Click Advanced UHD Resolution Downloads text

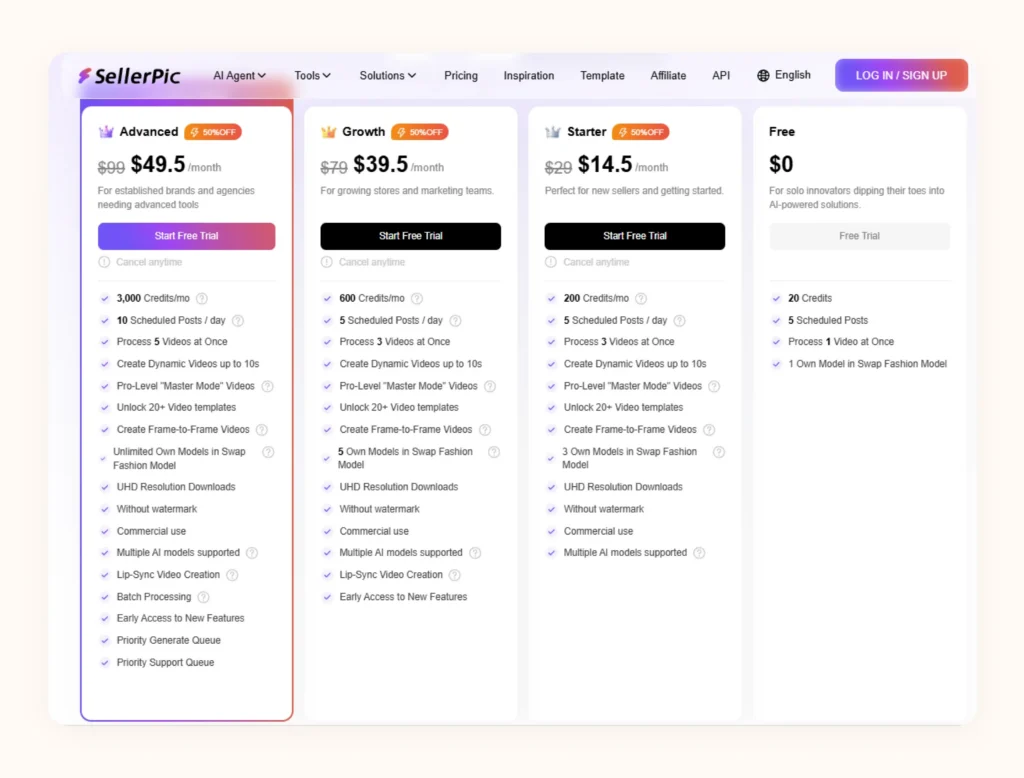[x=176, y=487]
